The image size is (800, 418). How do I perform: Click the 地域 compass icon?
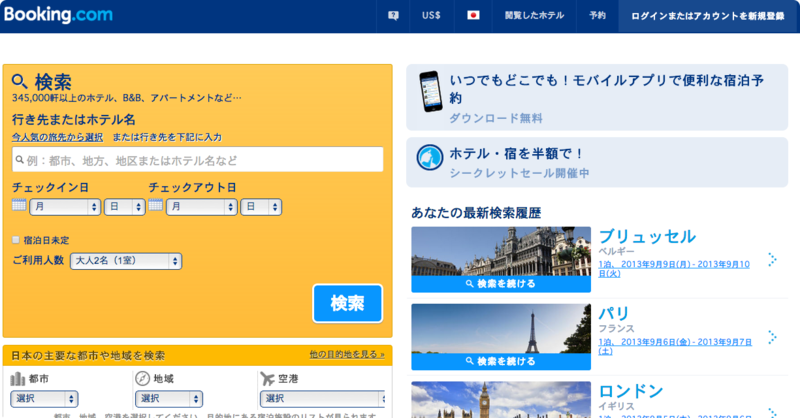click(142, 379)
